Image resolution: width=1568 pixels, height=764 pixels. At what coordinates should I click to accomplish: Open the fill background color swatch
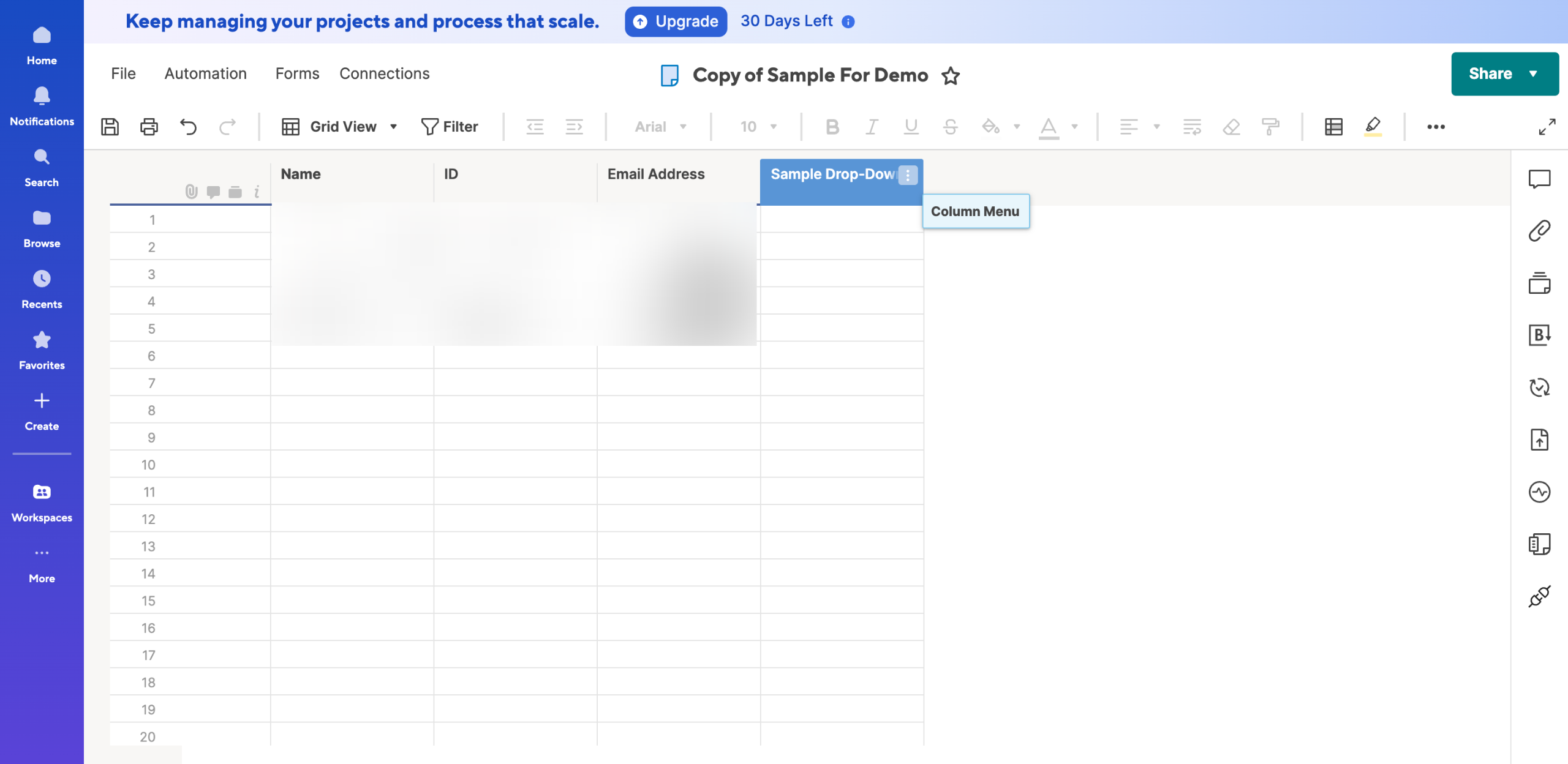pos(991,126)
